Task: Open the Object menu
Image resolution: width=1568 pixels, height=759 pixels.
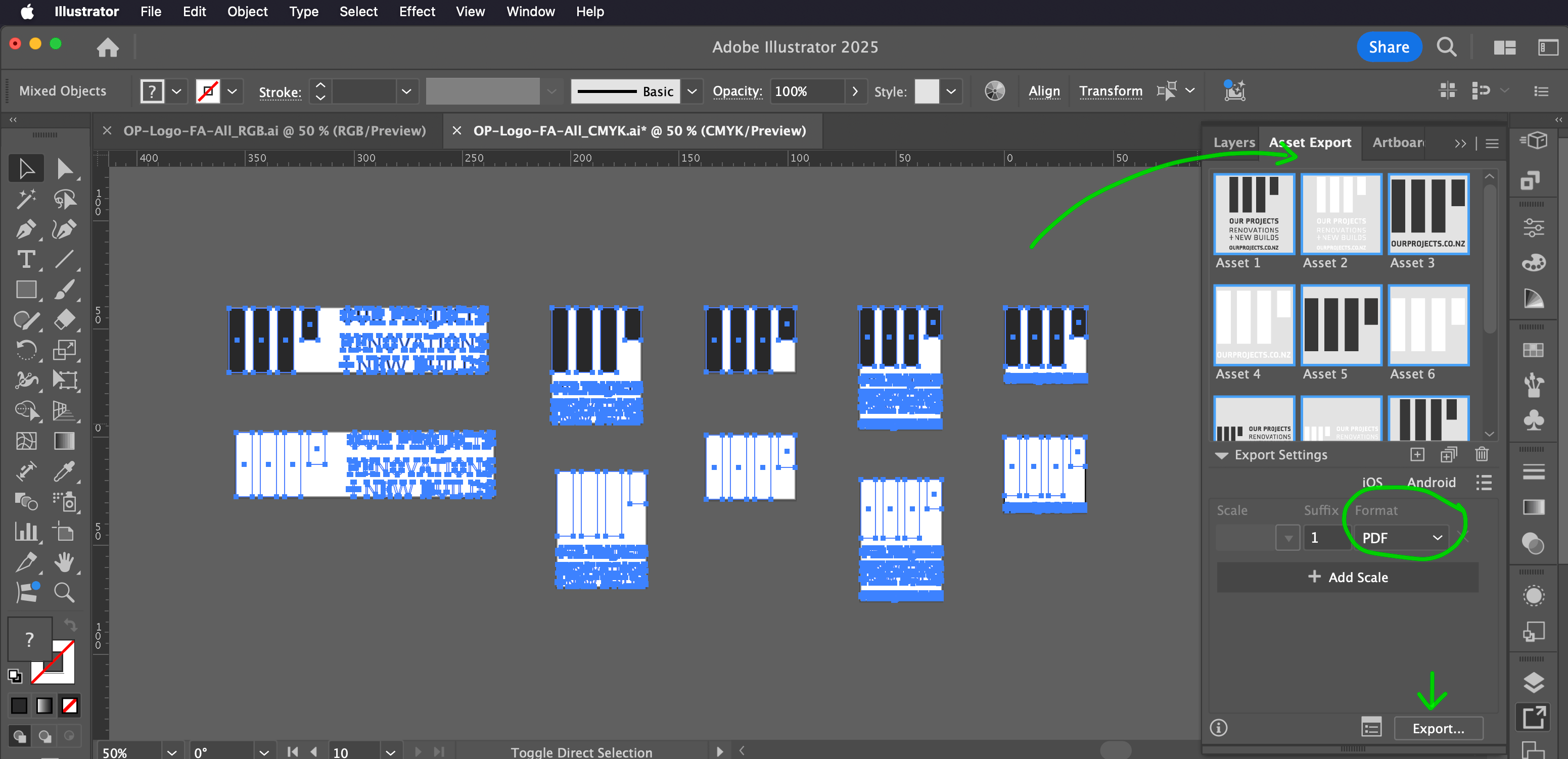Action: [x=247, y=12]
